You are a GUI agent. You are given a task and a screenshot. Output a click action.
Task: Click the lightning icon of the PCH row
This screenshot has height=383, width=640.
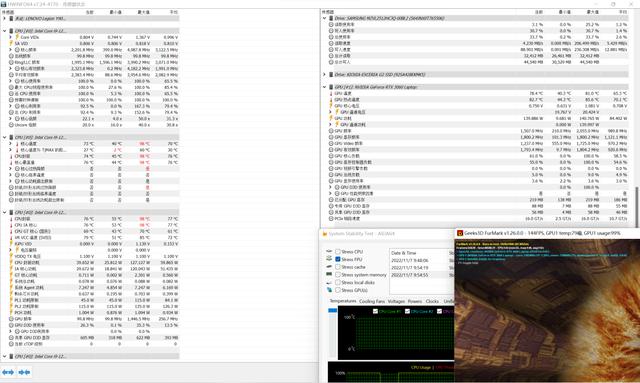coord(11,312)
